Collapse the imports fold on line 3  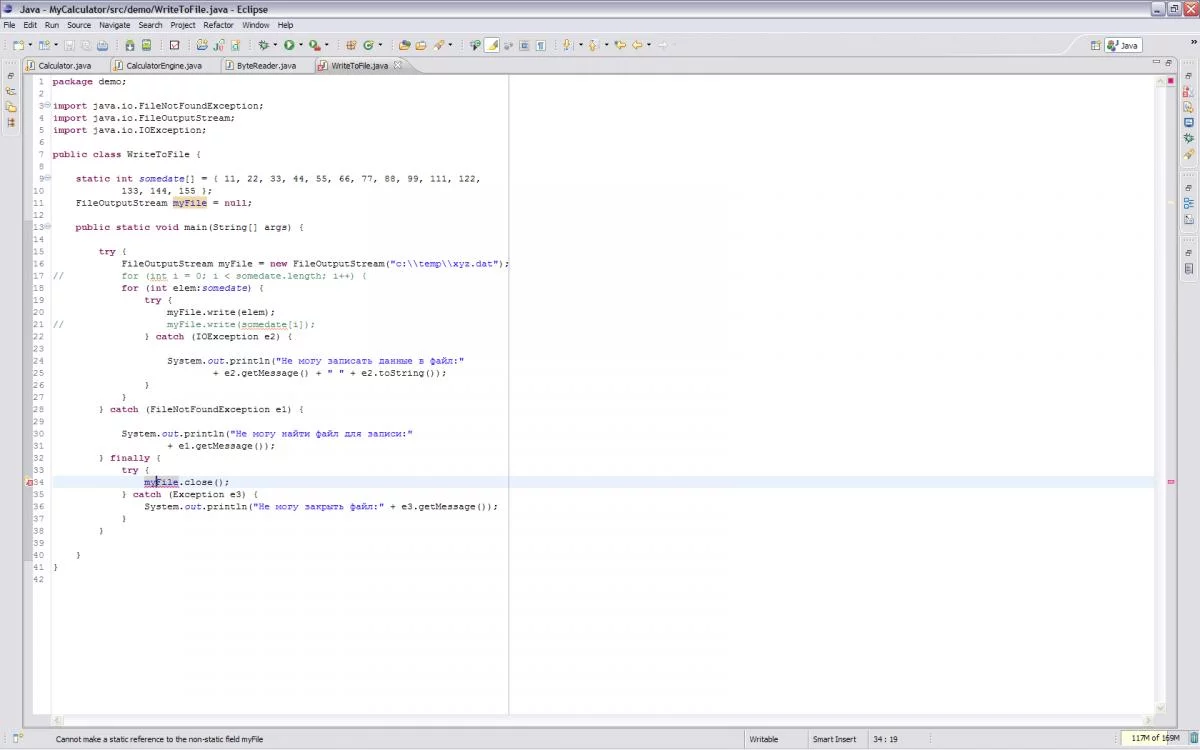(46, 106)
